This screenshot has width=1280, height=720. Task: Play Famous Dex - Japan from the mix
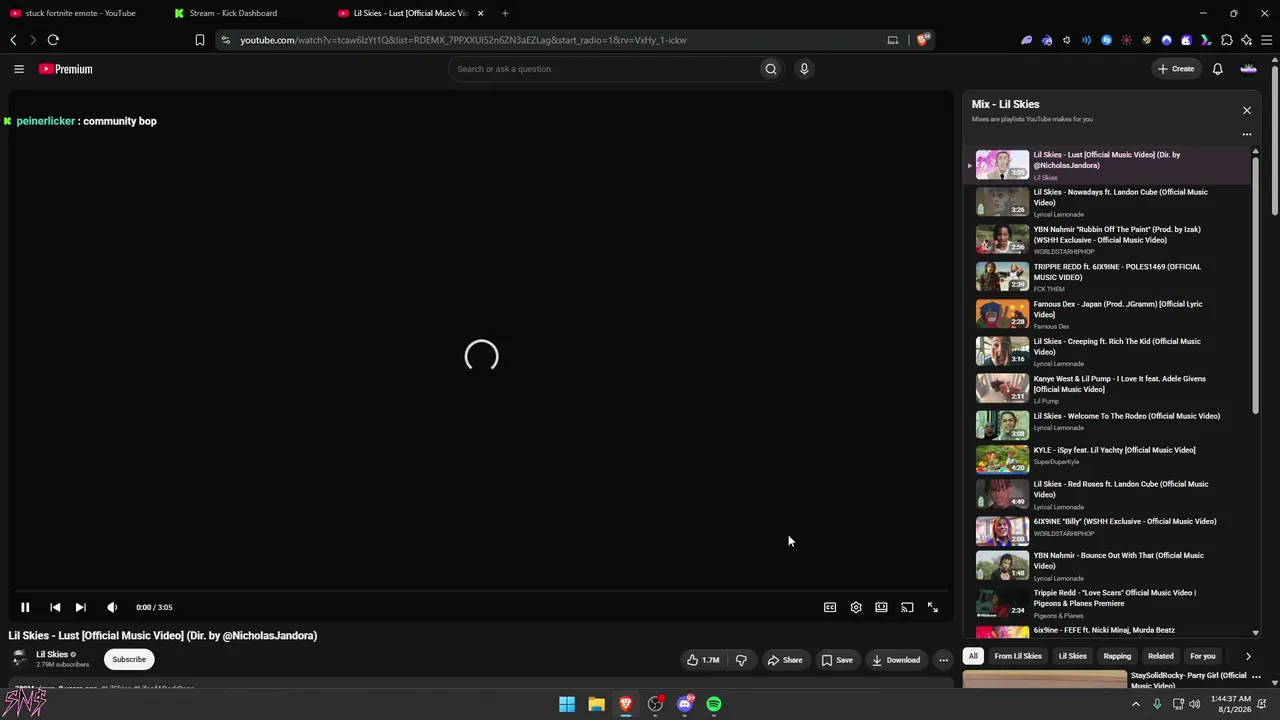click(1107, 313)
